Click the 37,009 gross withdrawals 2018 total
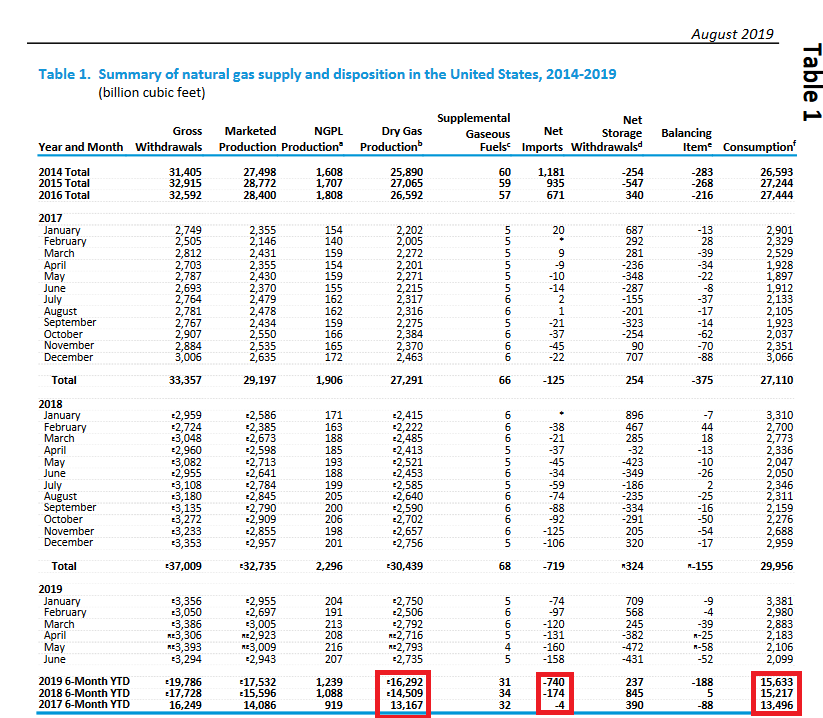 point(181,565)
